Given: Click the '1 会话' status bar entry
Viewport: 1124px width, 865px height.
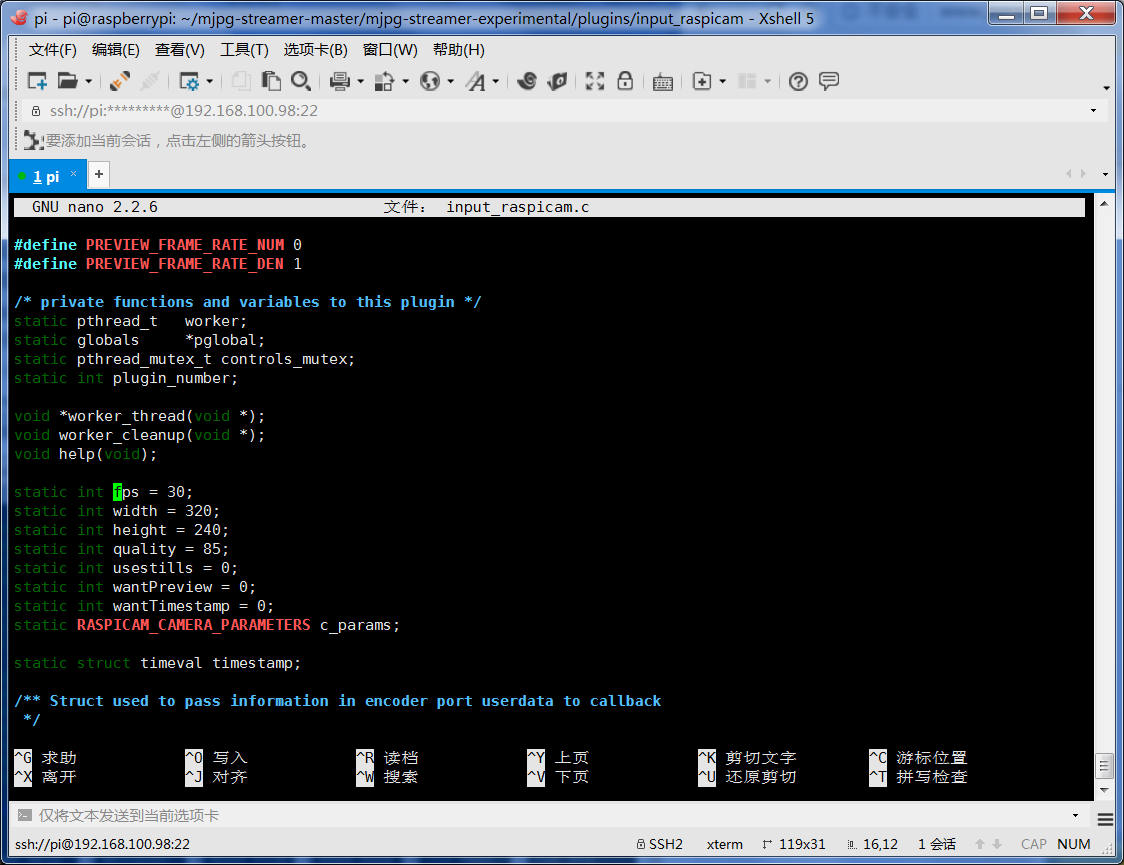Looking at the screenshot, I should click(x=937, y=844).
